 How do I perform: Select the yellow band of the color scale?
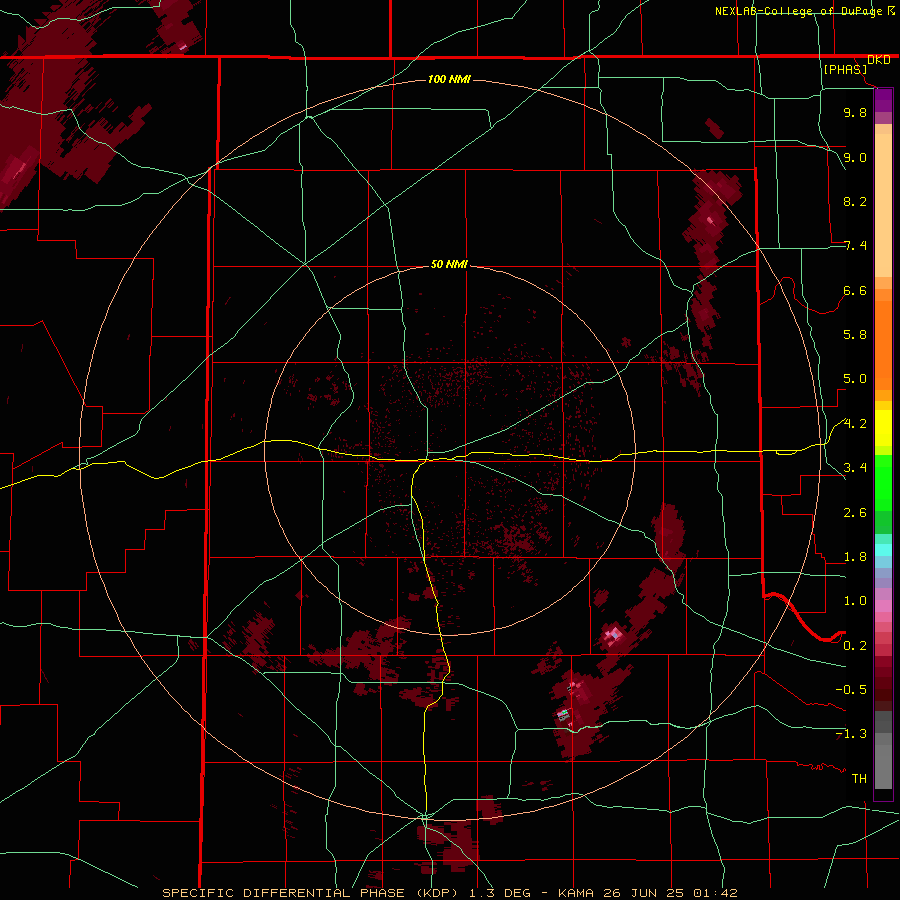click(883, 427)
